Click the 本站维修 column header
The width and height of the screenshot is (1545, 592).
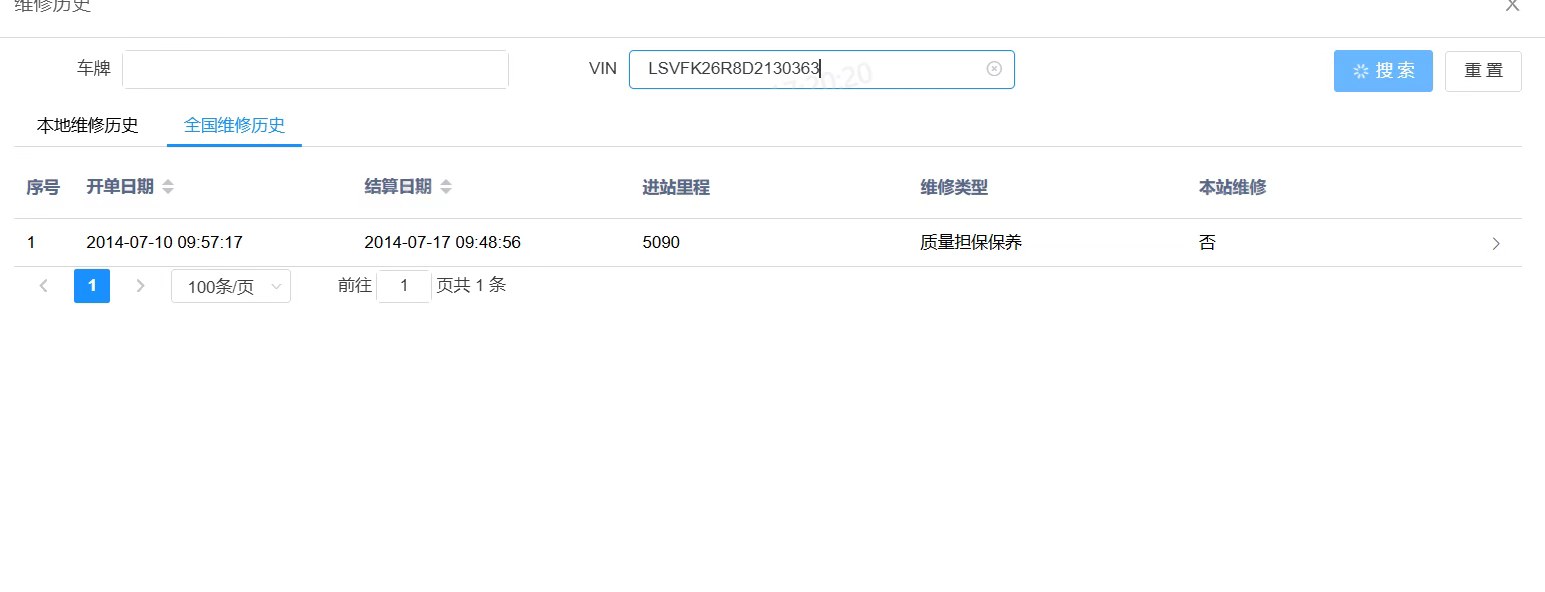[1232, 187]
